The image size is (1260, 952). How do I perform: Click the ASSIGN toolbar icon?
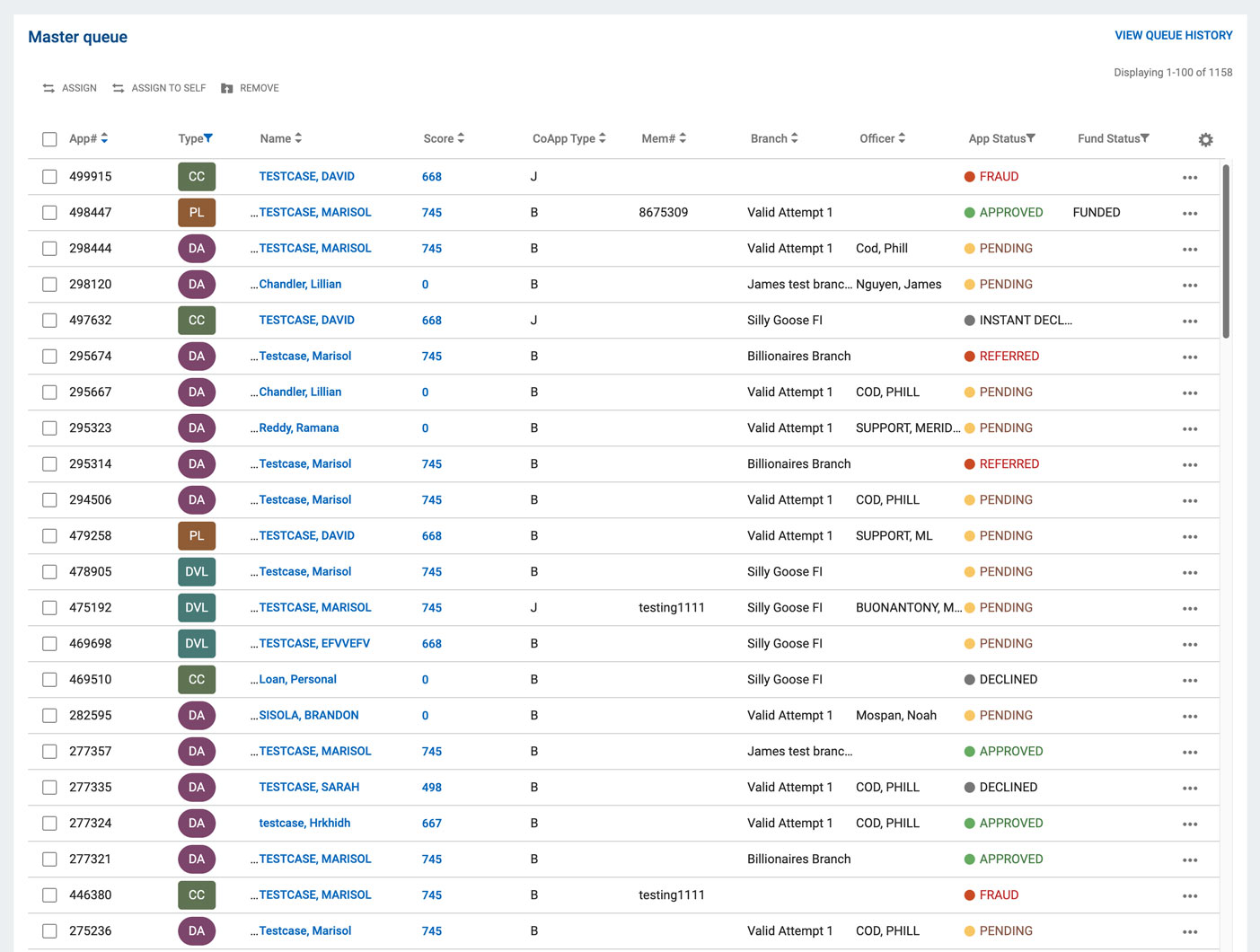point(48,87)
